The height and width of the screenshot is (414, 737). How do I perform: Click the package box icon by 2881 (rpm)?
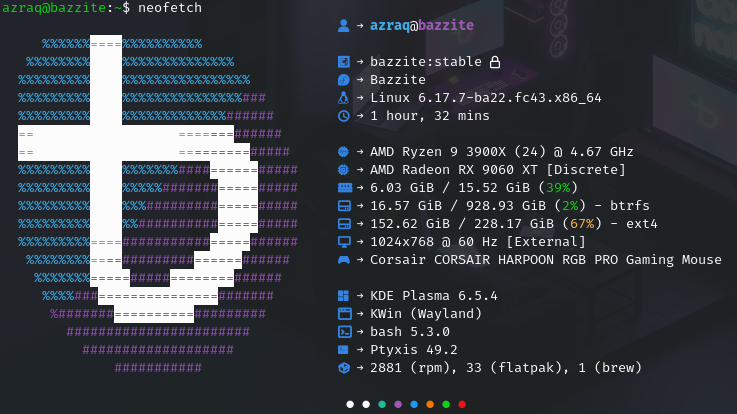click(x=344, y=368)
